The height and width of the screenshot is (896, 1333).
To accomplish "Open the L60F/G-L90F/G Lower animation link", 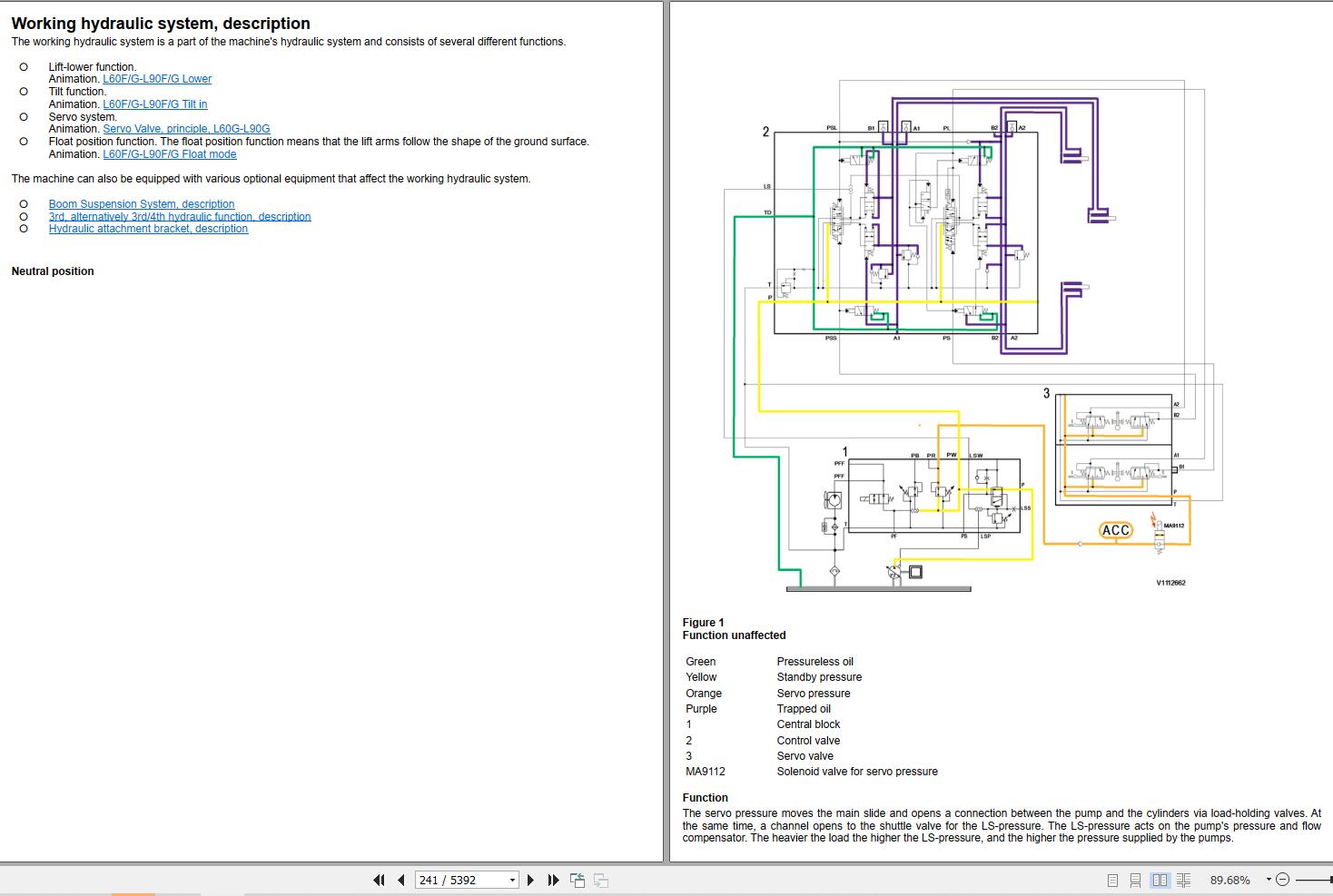I will coord(157,79).
